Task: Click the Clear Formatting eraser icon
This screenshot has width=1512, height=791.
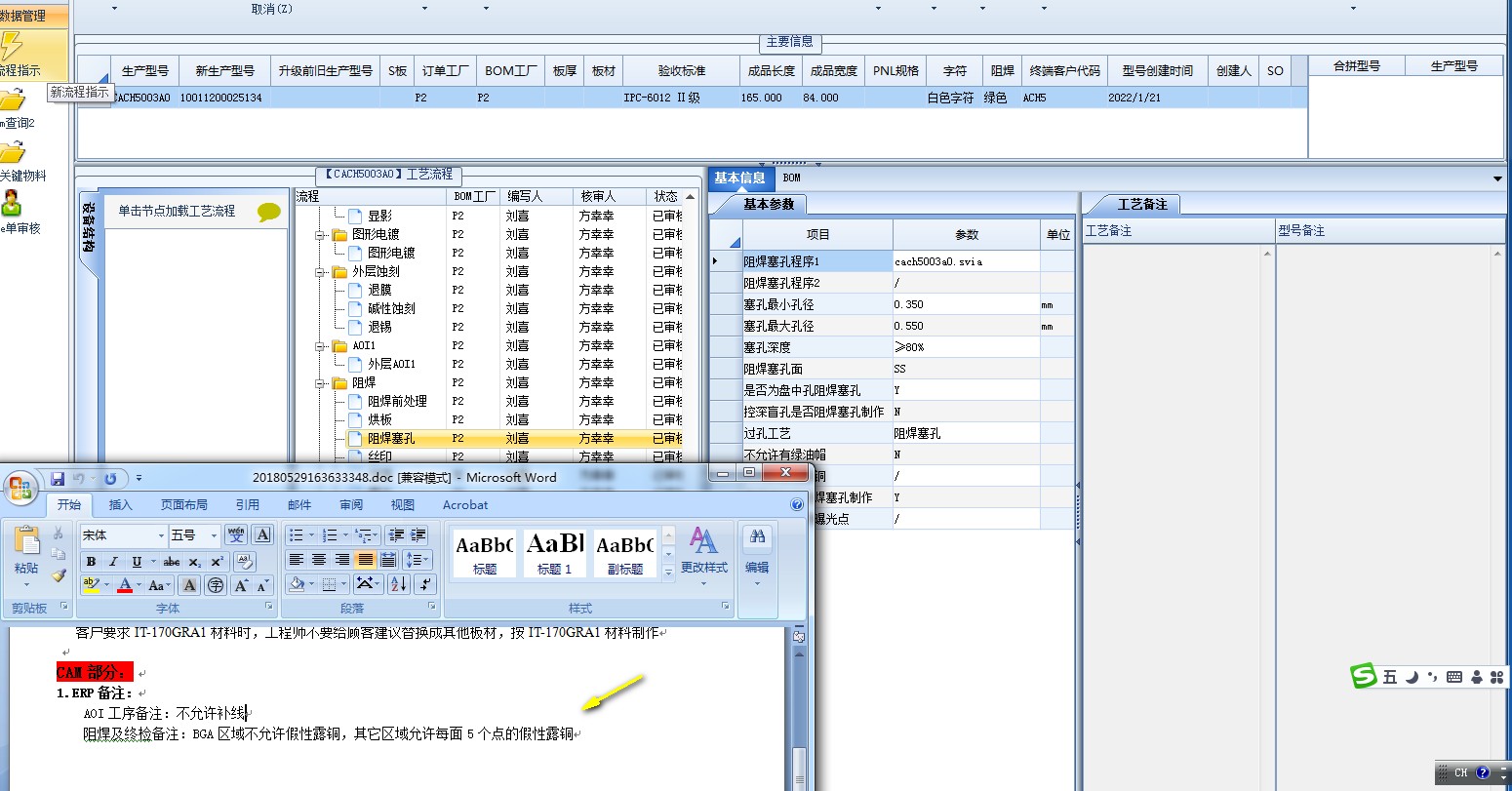Action: (245, 562)
